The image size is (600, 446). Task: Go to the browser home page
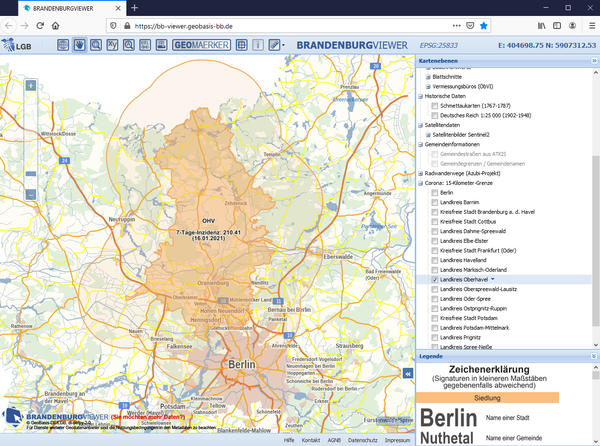click(x=55, y=26)
